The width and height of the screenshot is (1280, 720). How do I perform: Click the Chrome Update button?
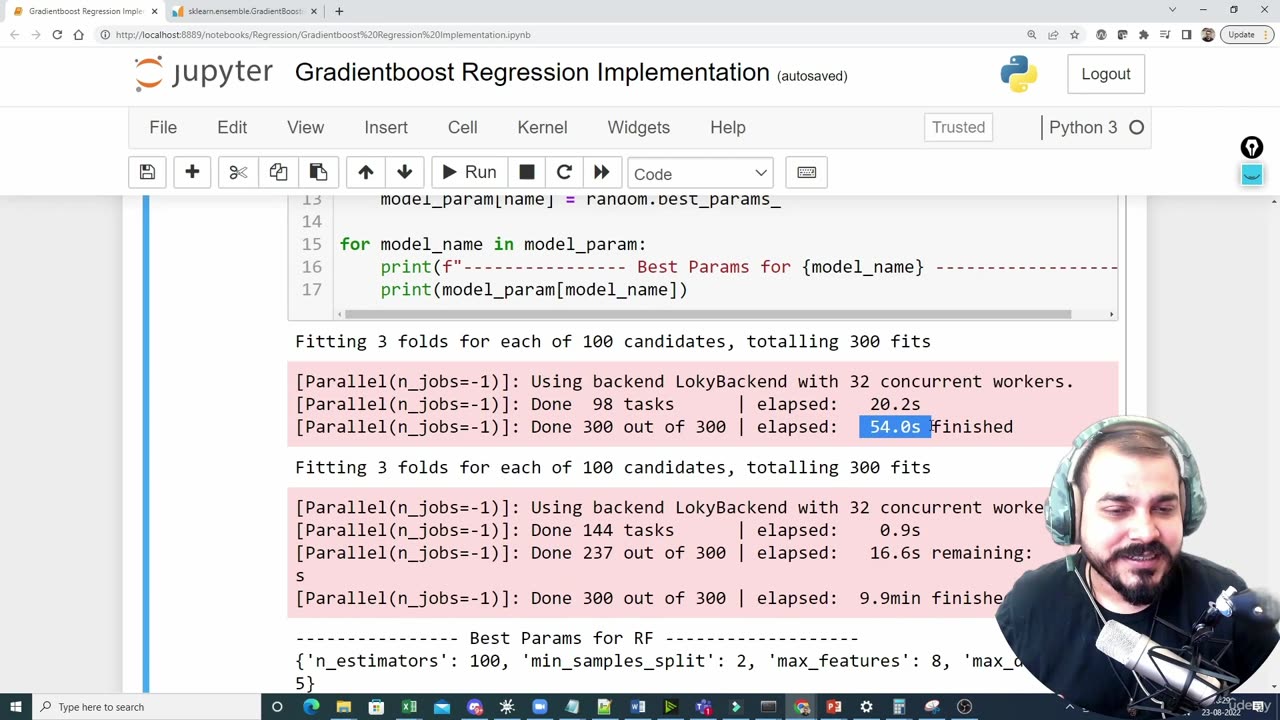click(1246, 34)
